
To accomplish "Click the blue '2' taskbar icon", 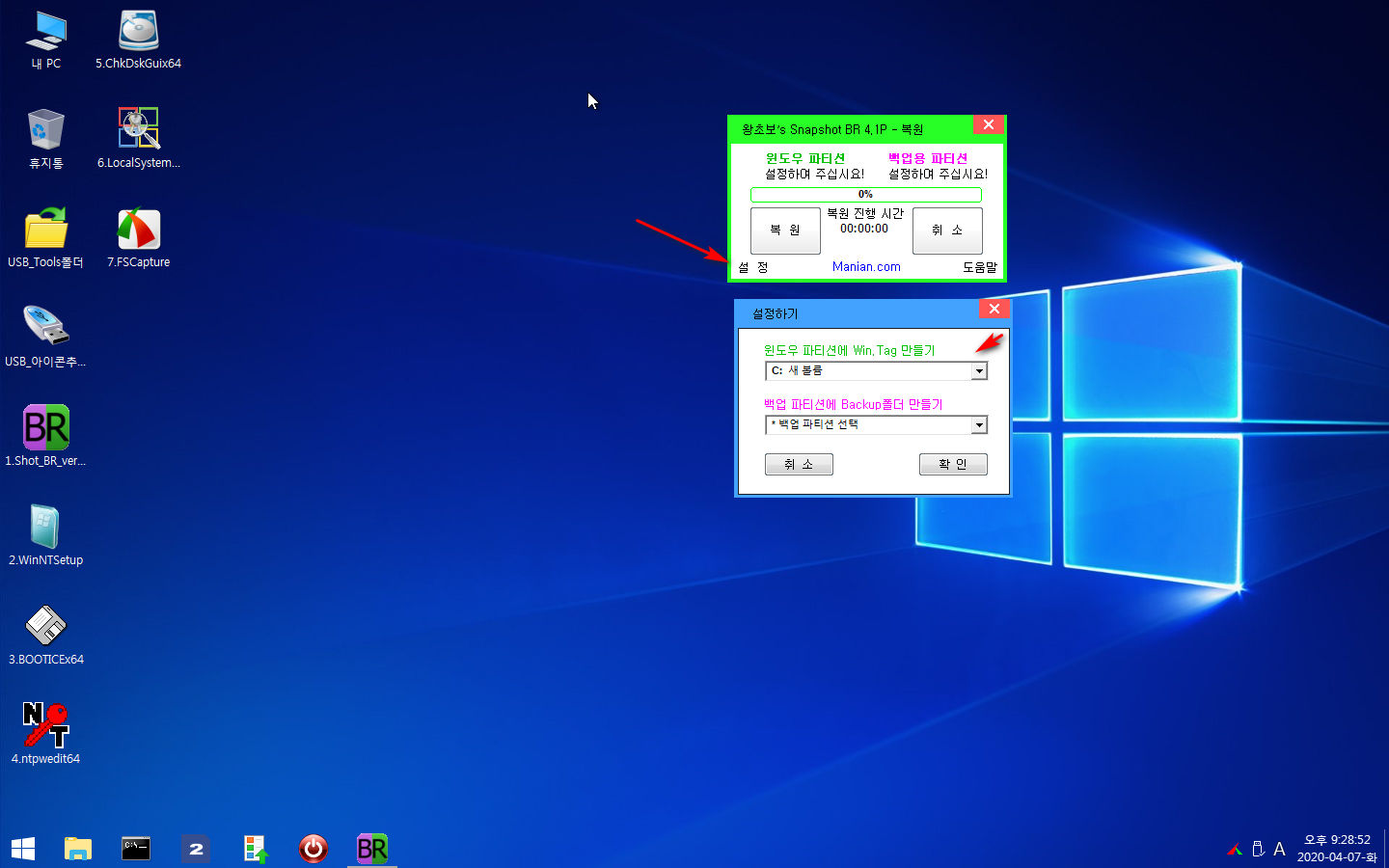I will coord(196,849).
